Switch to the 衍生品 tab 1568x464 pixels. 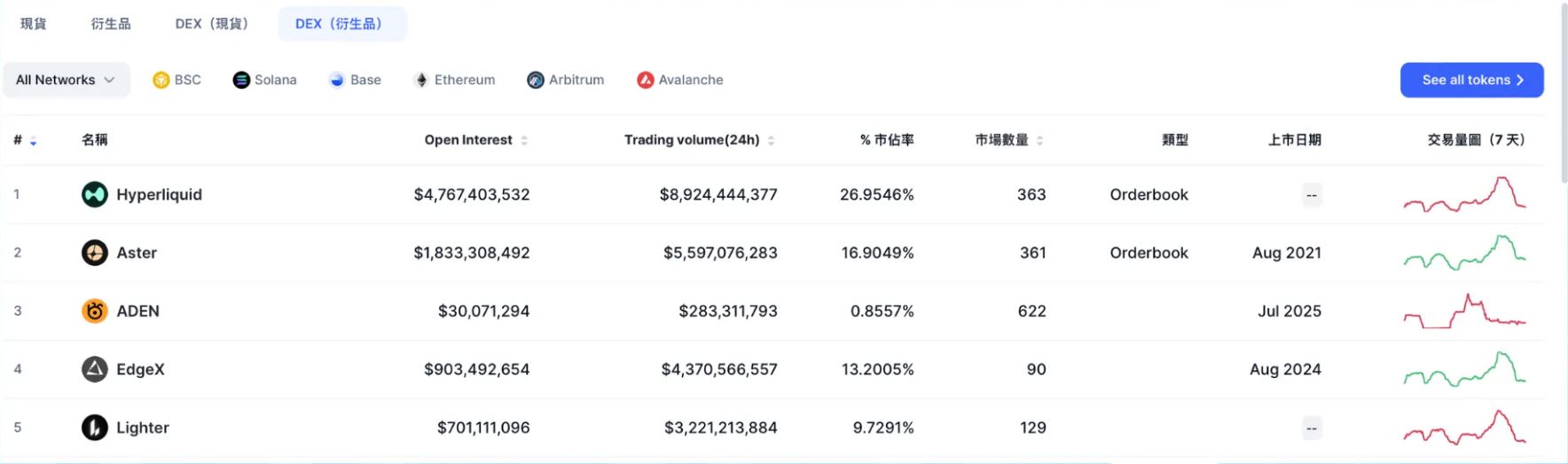click(111, 24)
